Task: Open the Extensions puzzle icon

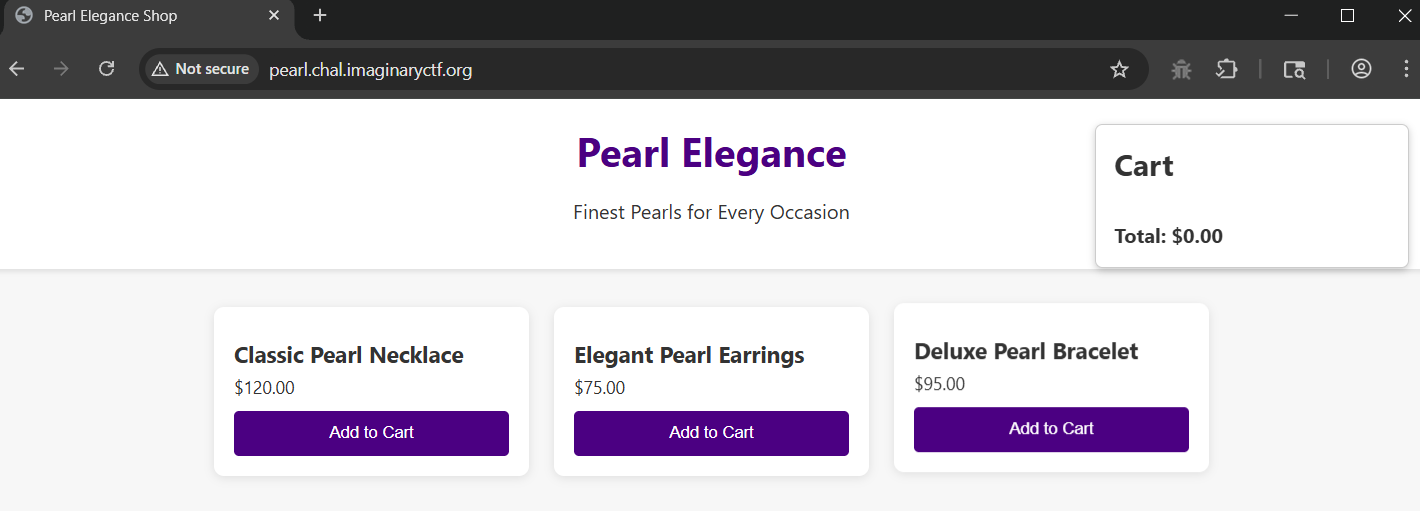Action: coord(1226,69)
